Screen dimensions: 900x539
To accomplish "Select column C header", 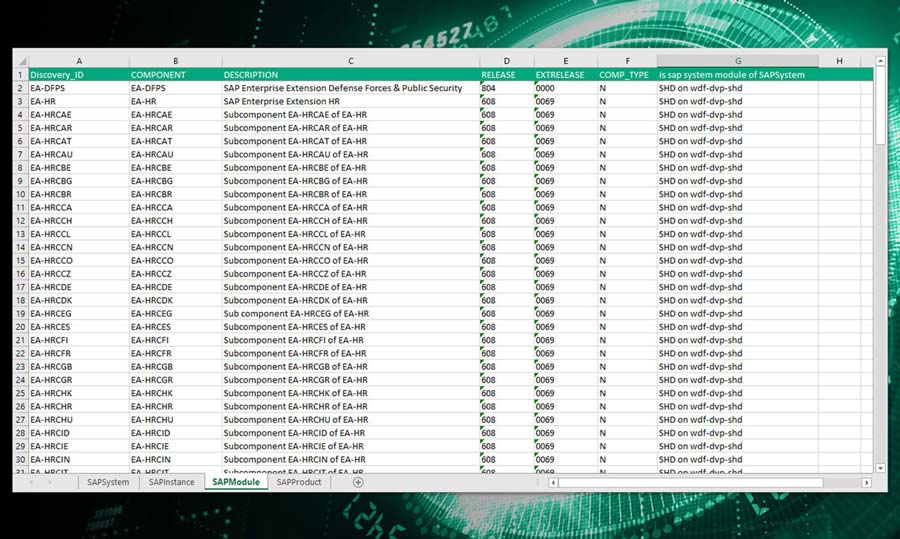I will (351, 61).
